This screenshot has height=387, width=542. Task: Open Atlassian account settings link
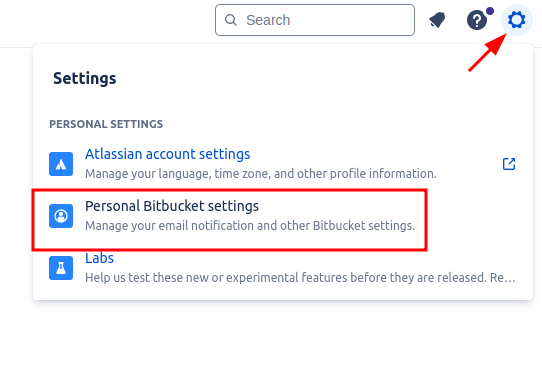pyautogui.click(x=167, y=154)
